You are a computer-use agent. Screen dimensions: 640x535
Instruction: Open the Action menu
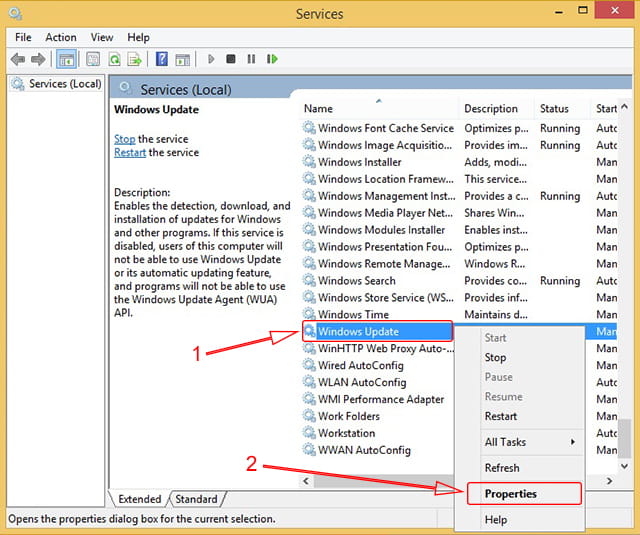[61, 37]
